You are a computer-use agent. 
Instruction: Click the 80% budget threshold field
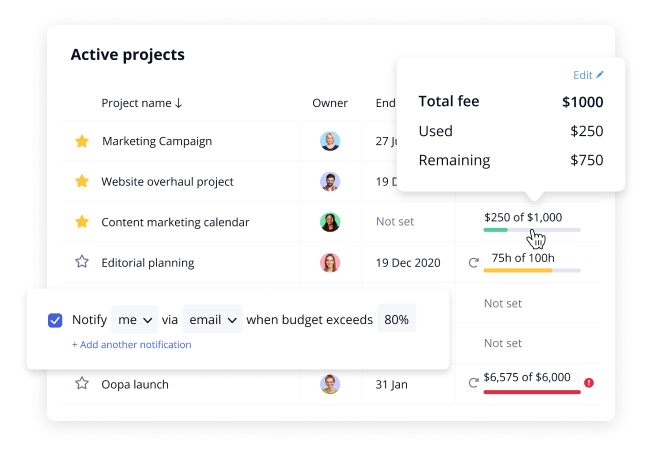pos(396,320)
